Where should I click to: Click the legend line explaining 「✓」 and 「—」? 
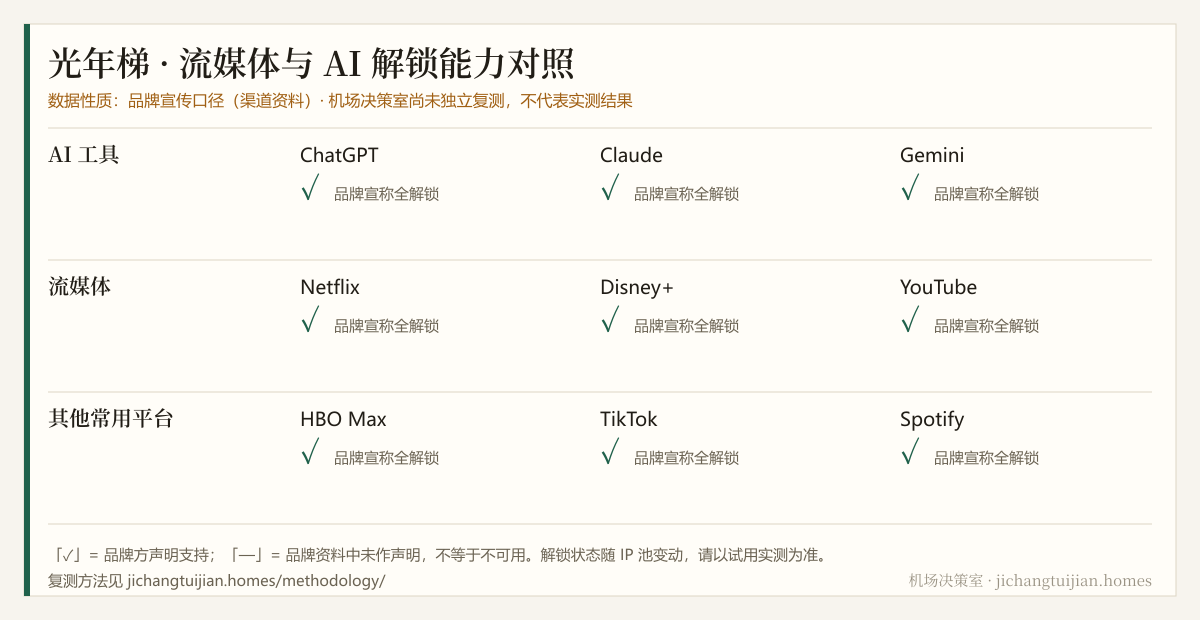pyautogui.click(x=439, y=555)
